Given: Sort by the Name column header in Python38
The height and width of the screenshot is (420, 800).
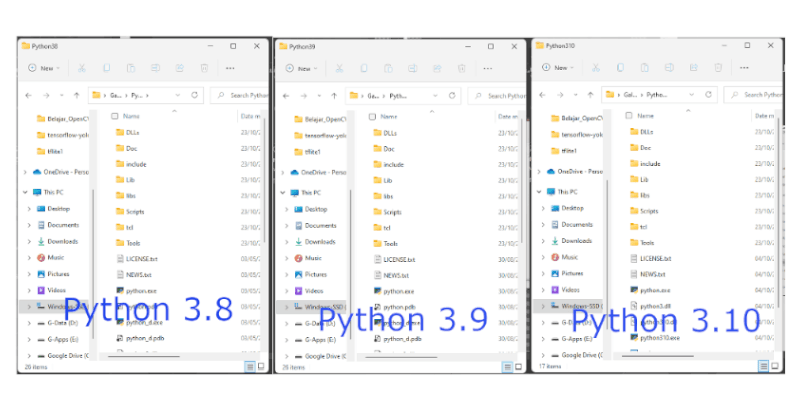Looking at the screenshot, I should click(x=132, y=116).
